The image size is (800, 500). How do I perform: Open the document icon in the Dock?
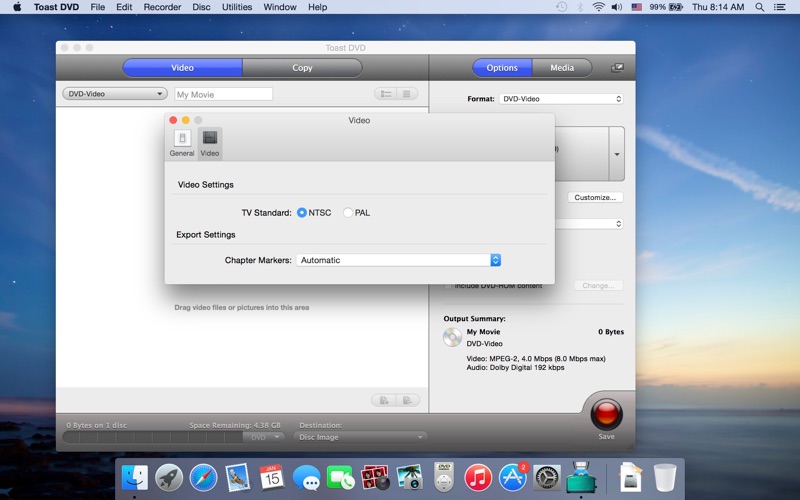tap(631, 478)
